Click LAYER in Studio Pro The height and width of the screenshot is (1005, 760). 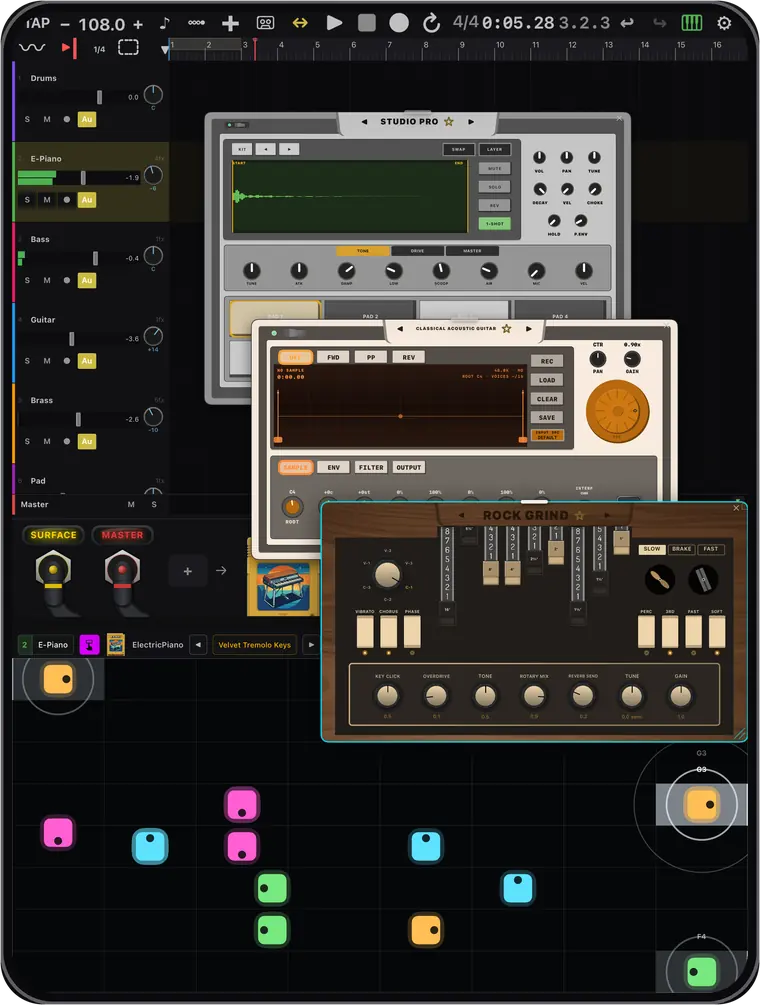coord(495,149)
